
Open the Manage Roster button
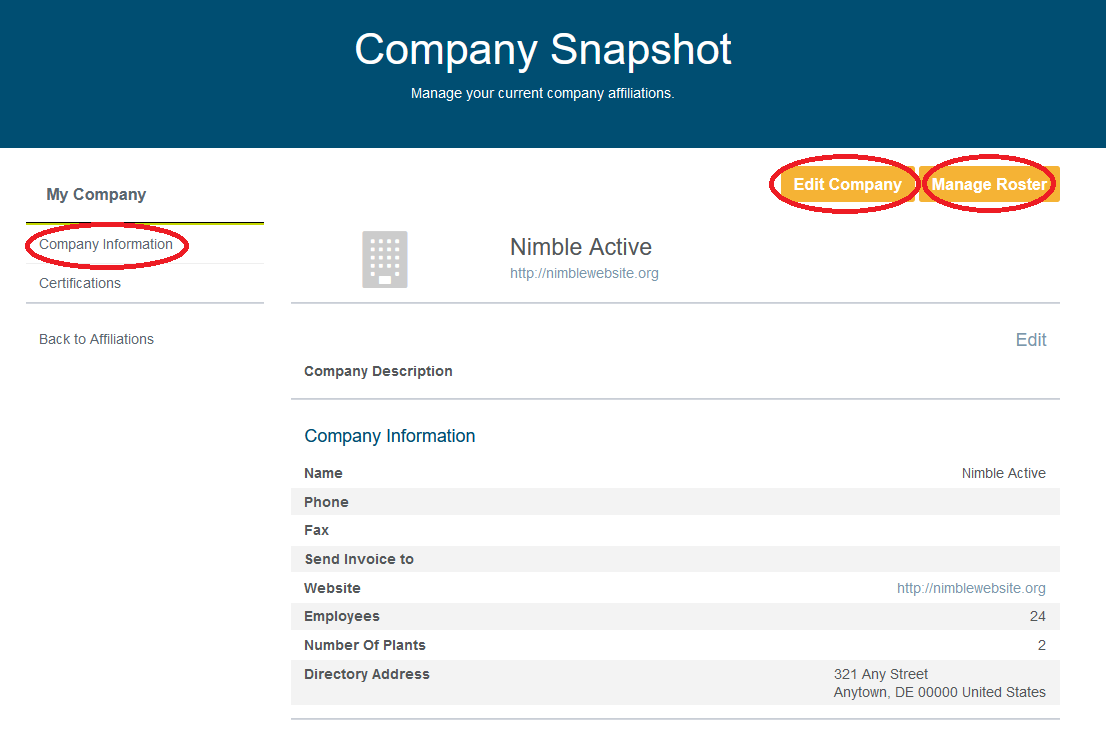point(989,184)
